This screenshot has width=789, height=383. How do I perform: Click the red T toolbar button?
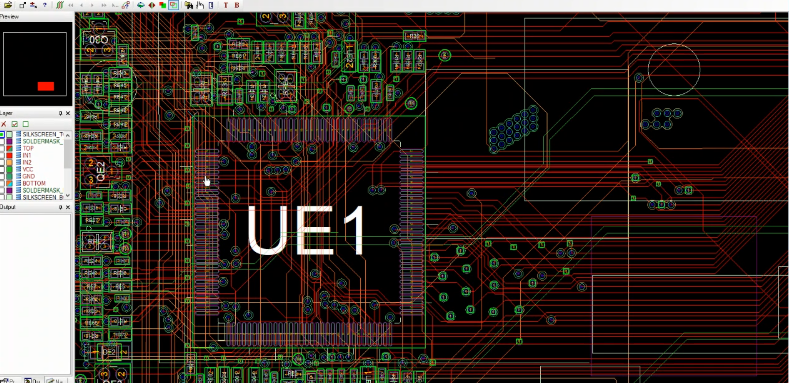point(225,5)
